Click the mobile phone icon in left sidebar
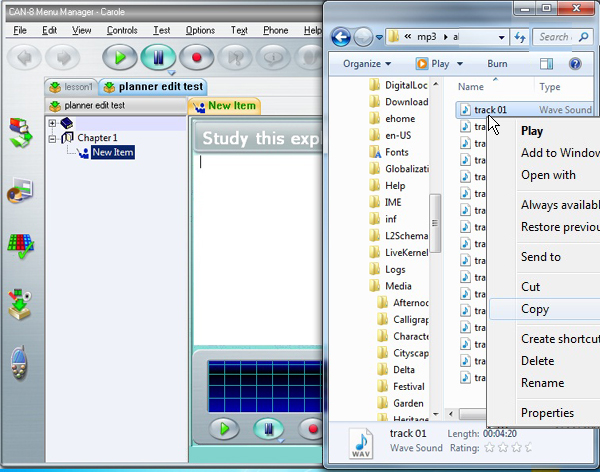600x472 pixels. tap(20, 359)
